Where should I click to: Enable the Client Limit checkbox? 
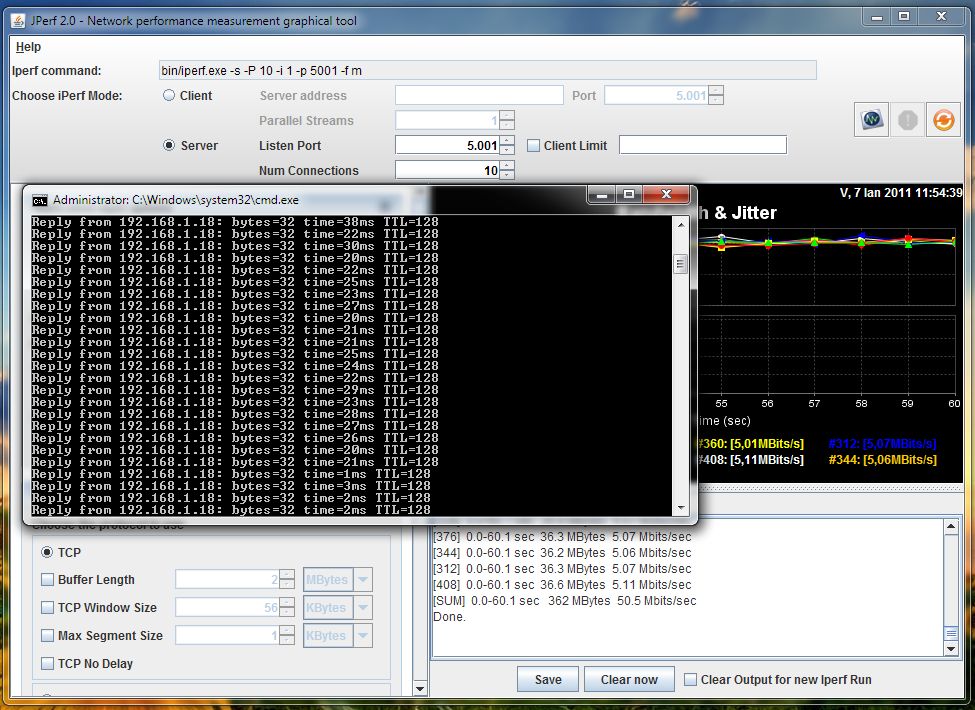point(533,146)
